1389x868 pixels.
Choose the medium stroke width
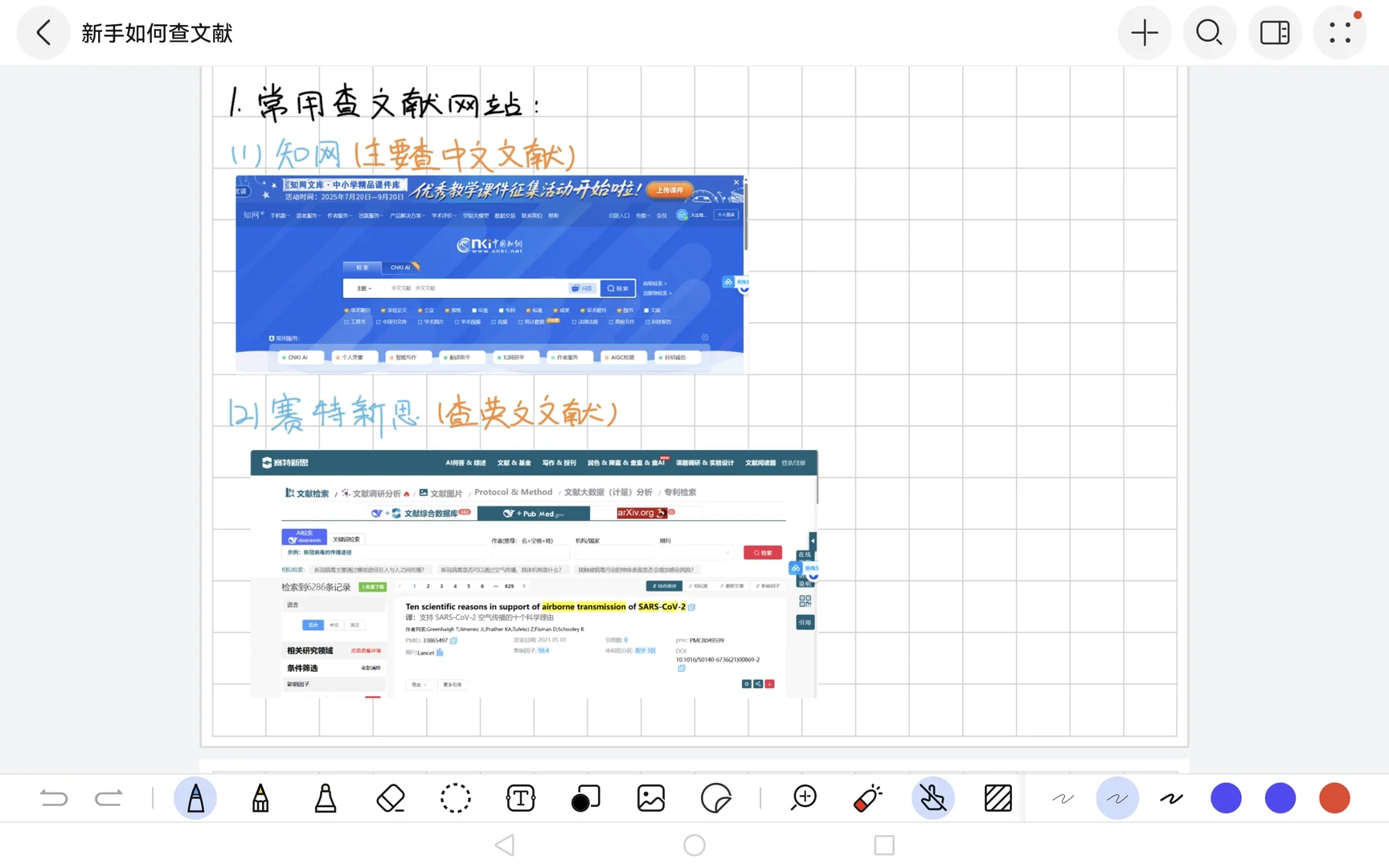1117,798
